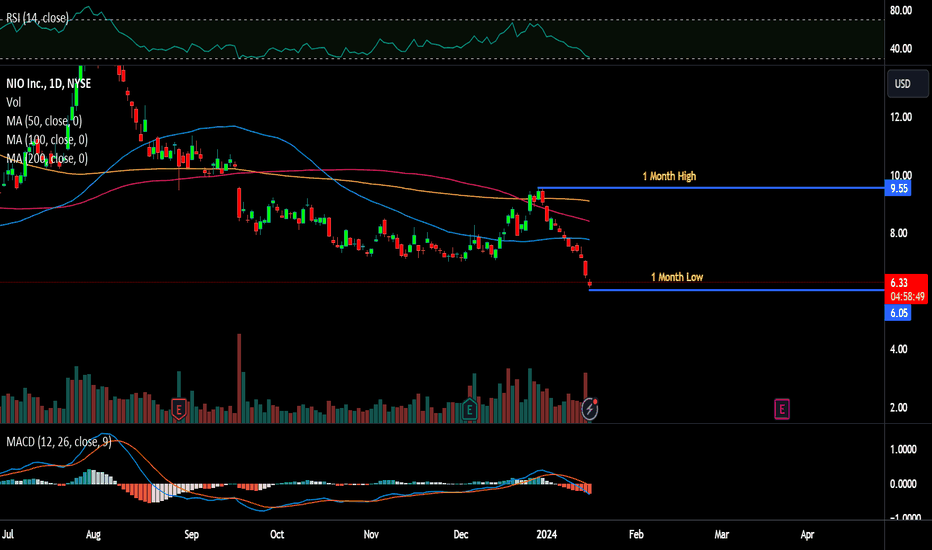Click the Nov label on time axis
The height and width of the screenshot is (550, 932).
pos(371,535)
